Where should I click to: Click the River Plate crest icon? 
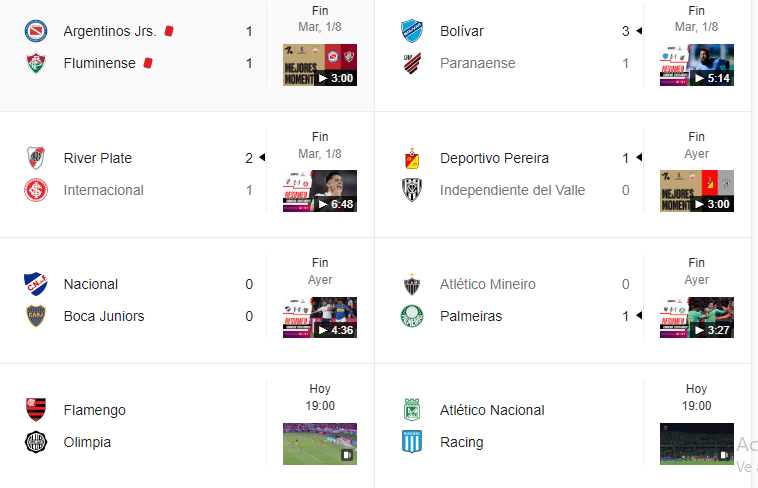36,158
